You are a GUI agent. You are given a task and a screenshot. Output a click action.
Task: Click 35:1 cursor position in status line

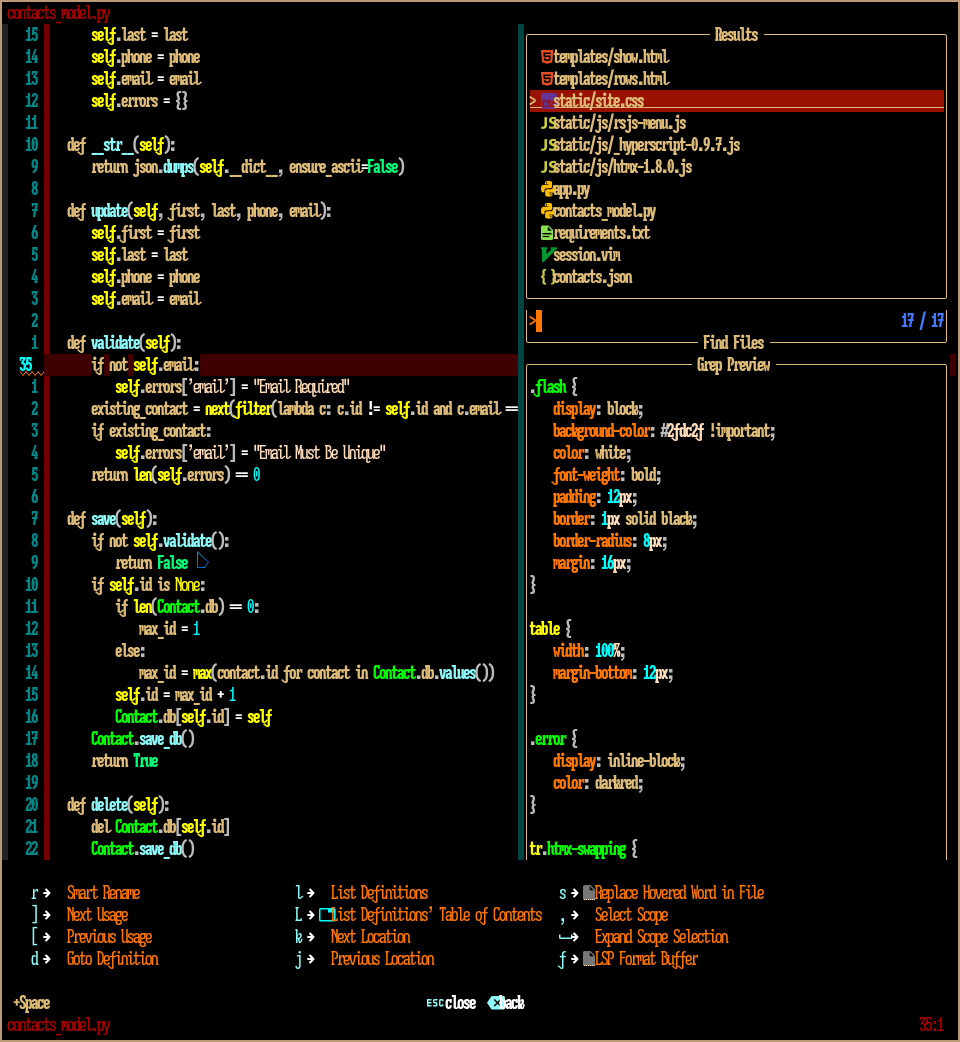click(x=931, y=1025)
